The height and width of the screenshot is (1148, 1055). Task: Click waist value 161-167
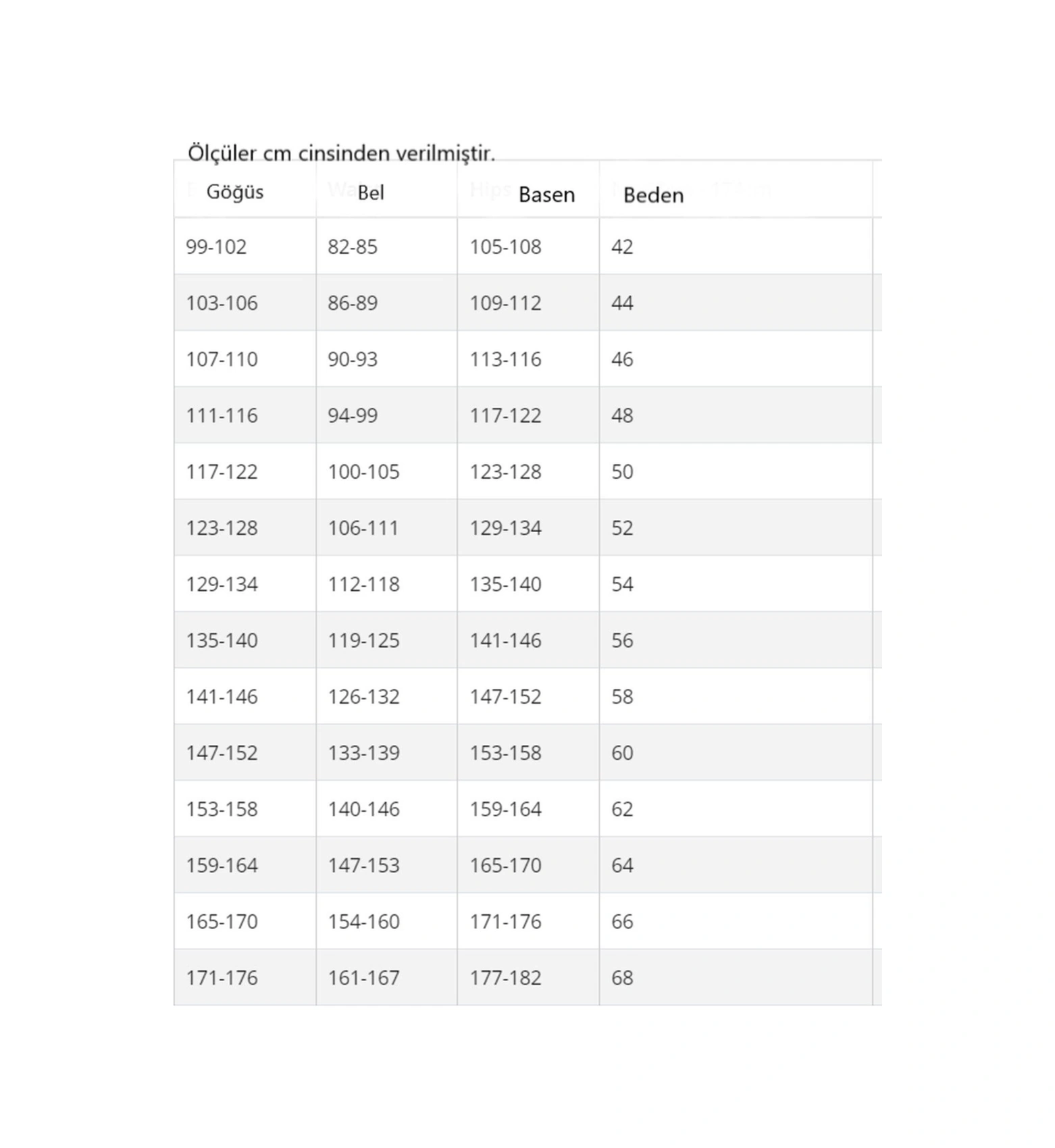363,977
